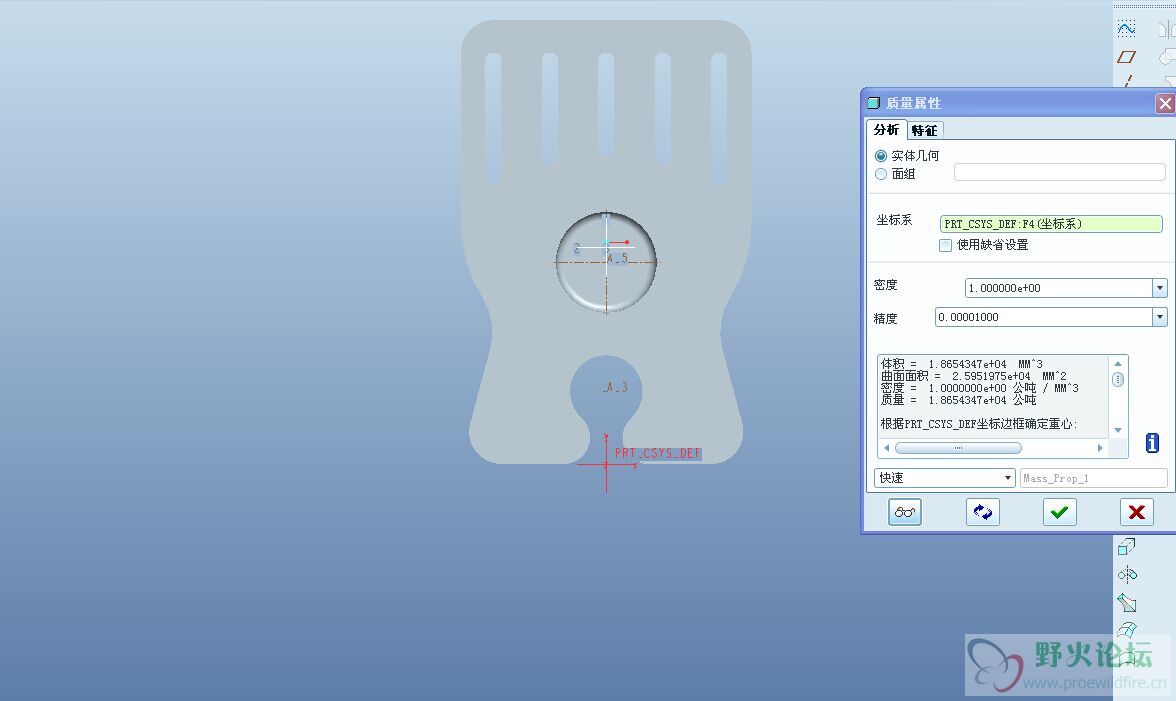Close the 质量属性 dialog window
1176x701 pixels.
tap(1165, 103)
